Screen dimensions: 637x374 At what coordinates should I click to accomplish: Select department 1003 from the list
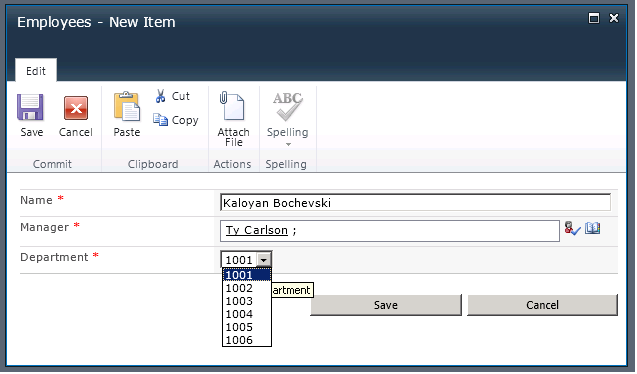tap(247, 301)
